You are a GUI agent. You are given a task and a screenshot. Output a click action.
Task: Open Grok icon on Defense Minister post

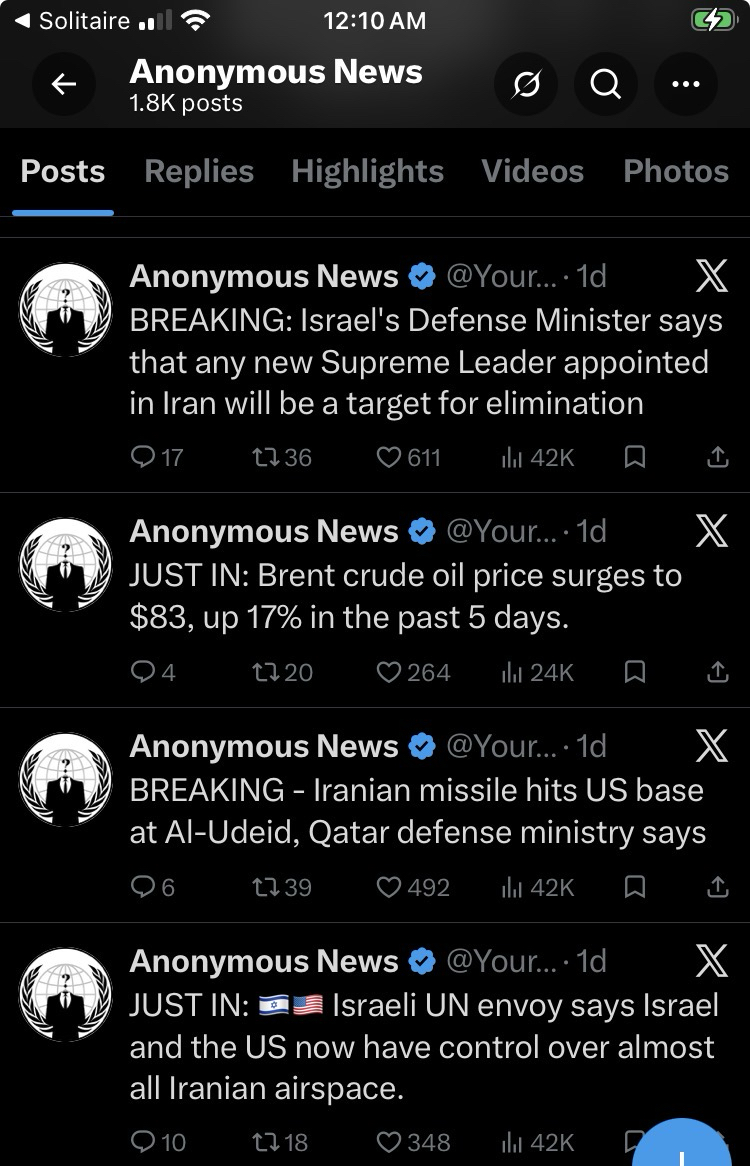tap(711, 276)
